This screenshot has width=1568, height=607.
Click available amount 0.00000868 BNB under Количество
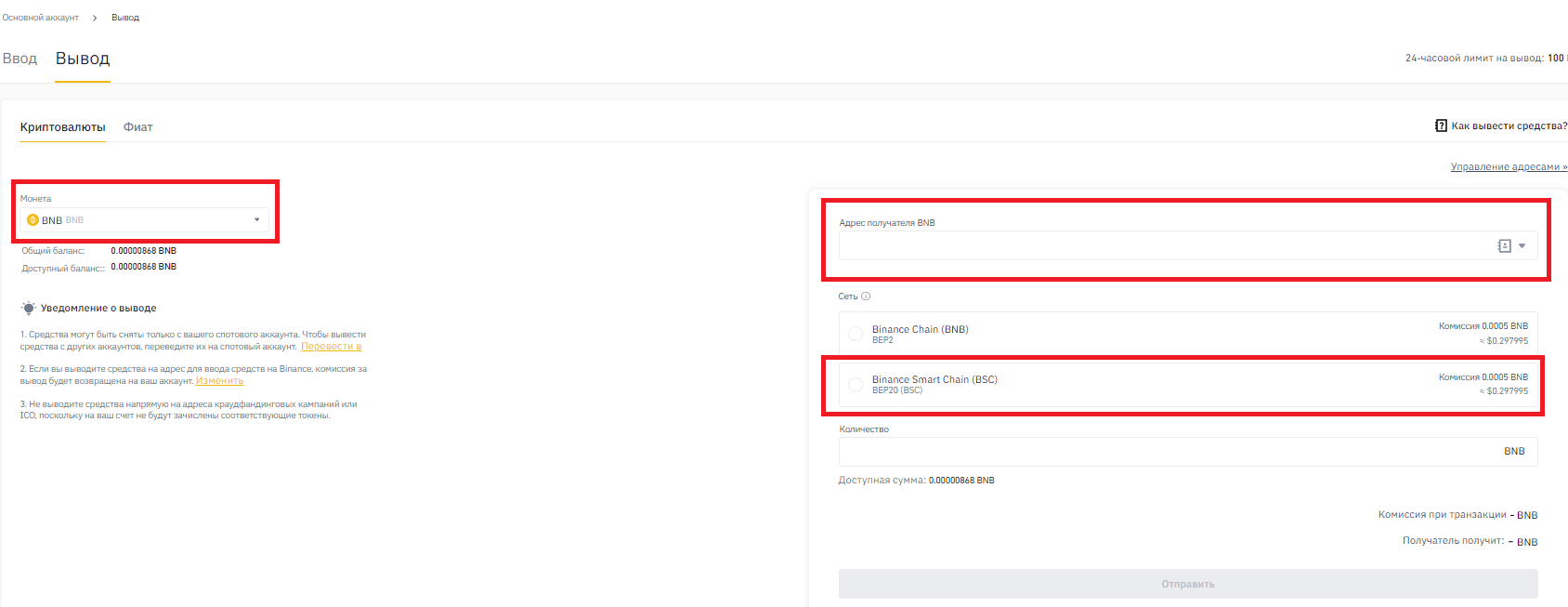tap(961, 481)
